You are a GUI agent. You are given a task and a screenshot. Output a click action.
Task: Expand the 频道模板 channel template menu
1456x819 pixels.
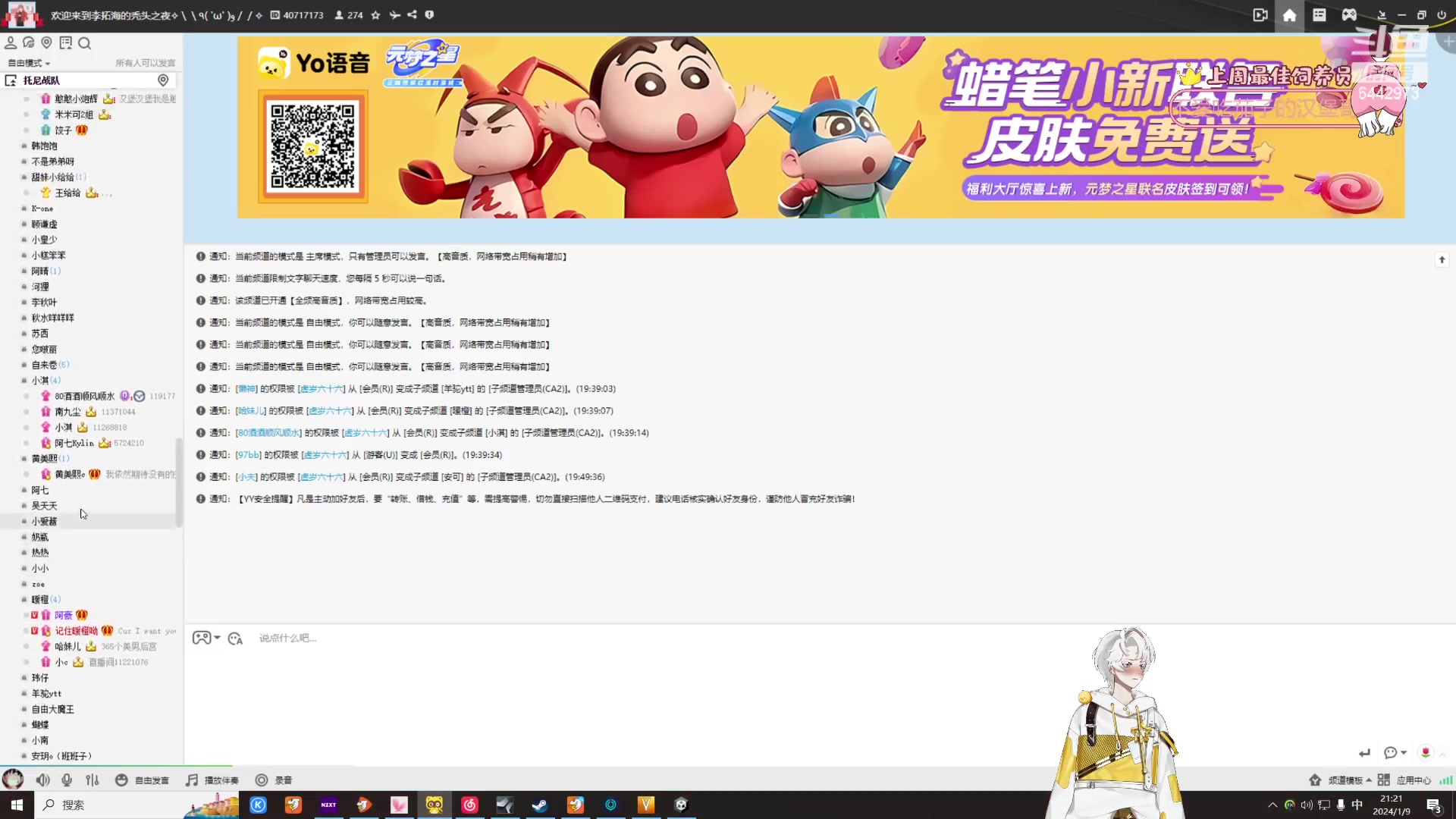(1341, 780)
